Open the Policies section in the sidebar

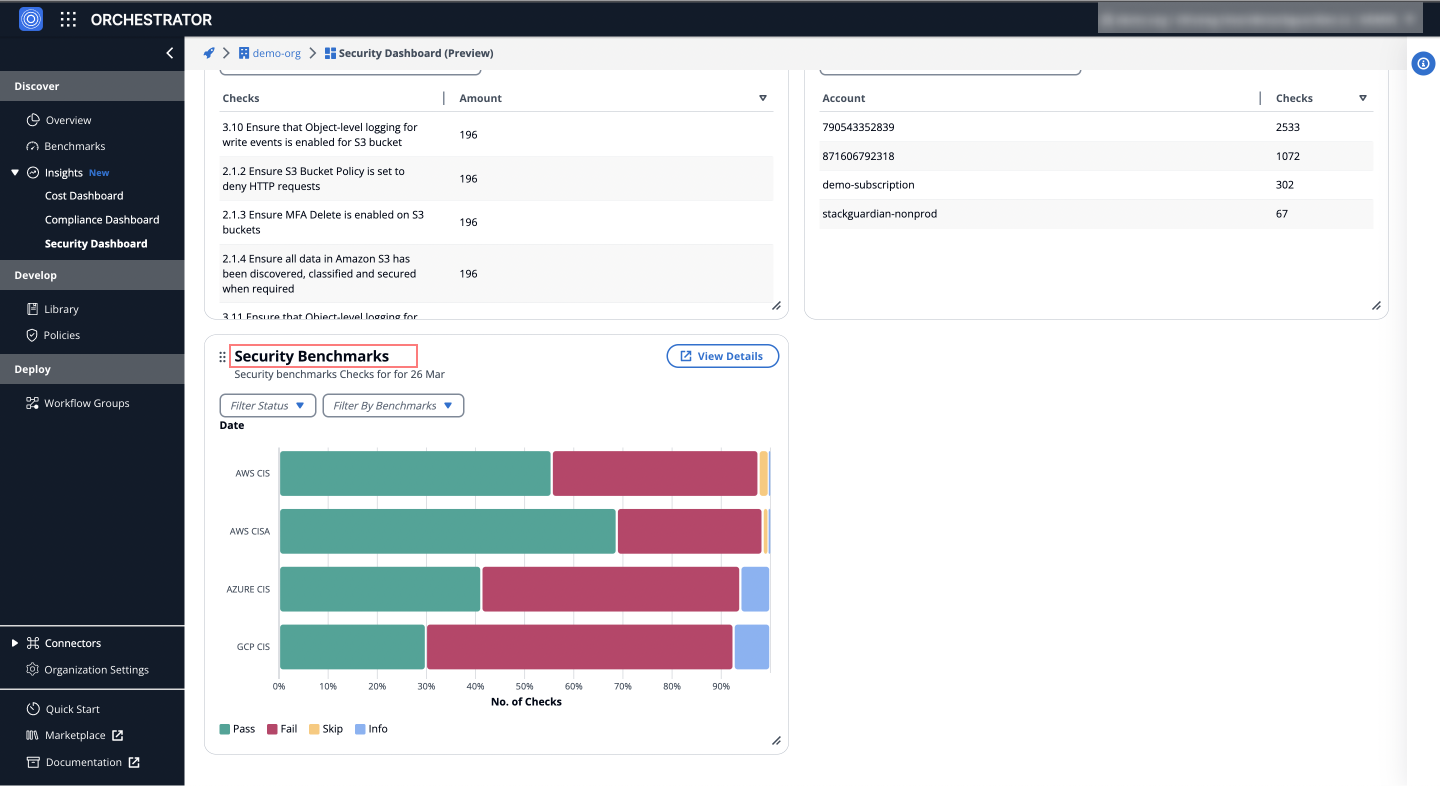point(60,334)
